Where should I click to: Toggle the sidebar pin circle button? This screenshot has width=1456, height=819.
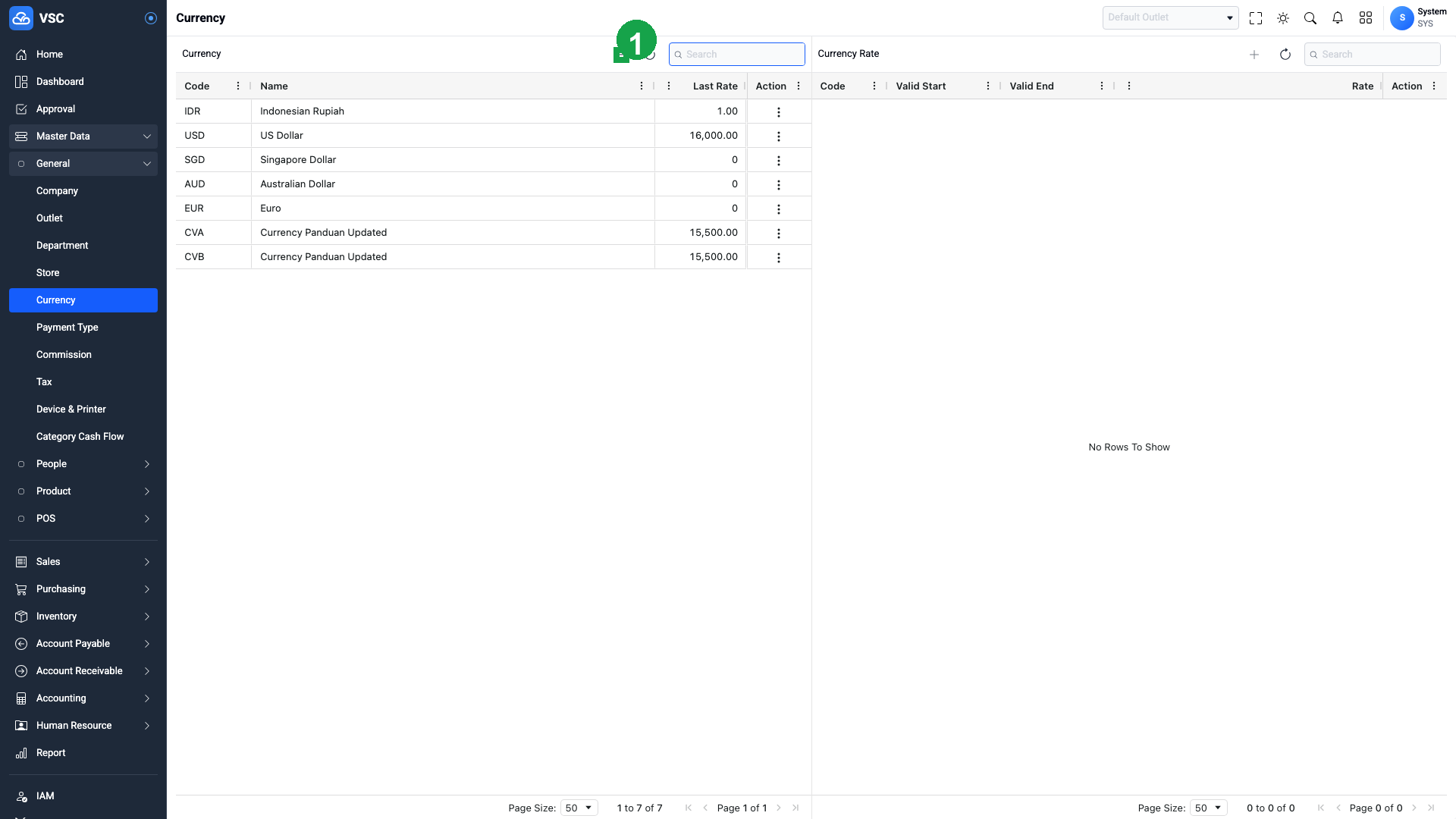coord(151,18)
